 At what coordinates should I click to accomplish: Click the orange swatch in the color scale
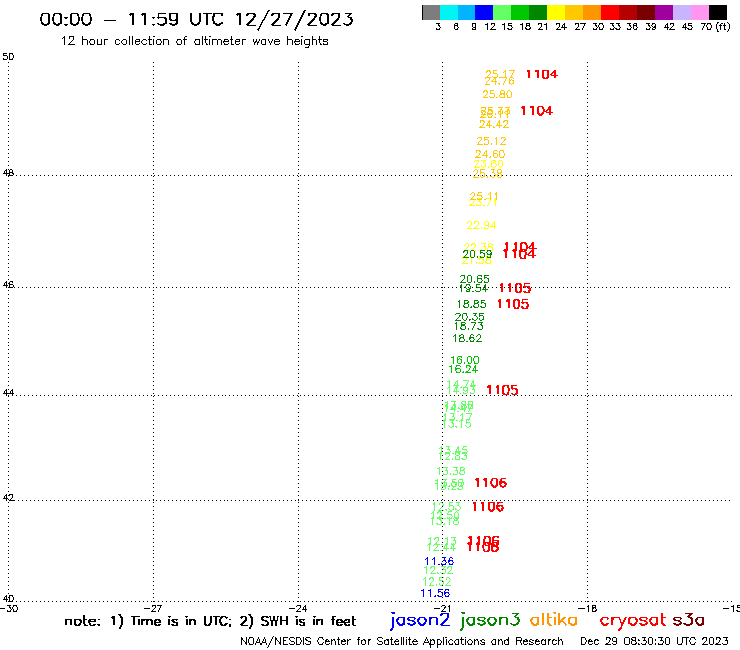pyautogui.click(x=592, y=12)
